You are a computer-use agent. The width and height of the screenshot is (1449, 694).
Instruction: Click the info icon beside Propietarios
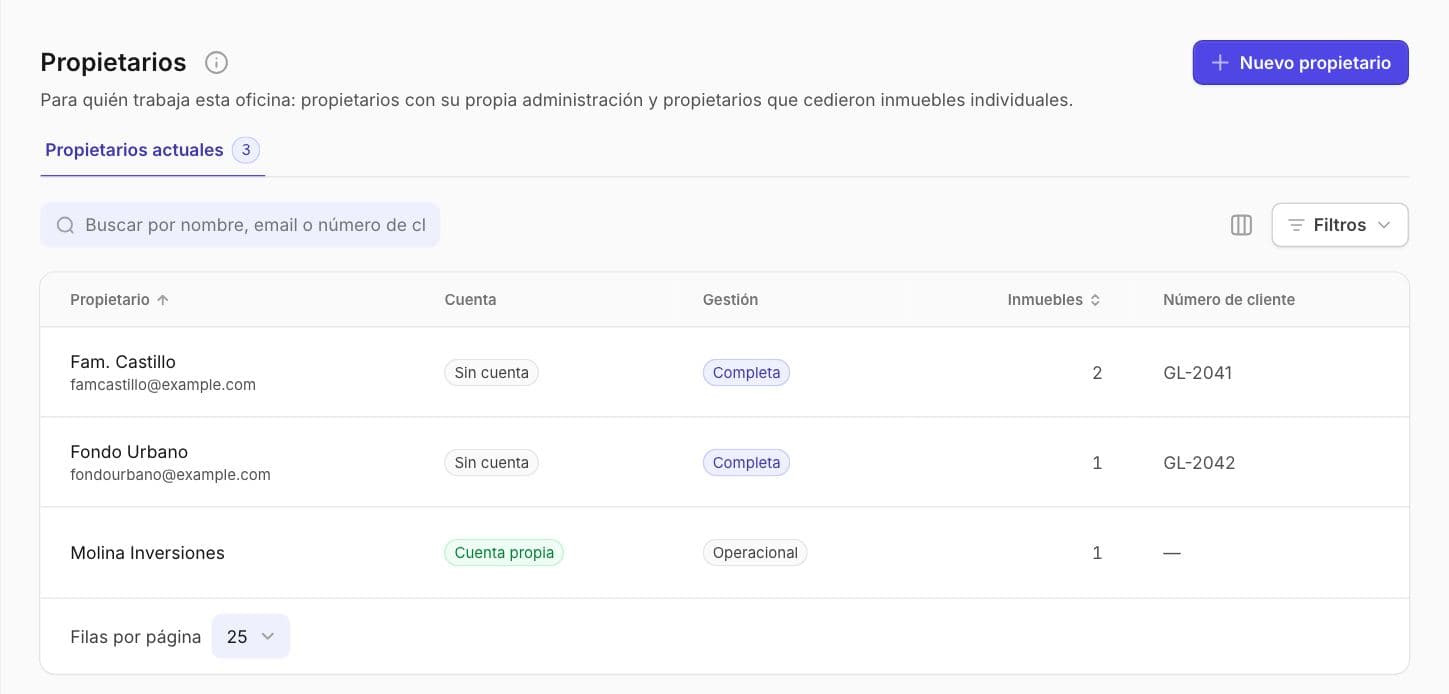[x=216, y=63]
